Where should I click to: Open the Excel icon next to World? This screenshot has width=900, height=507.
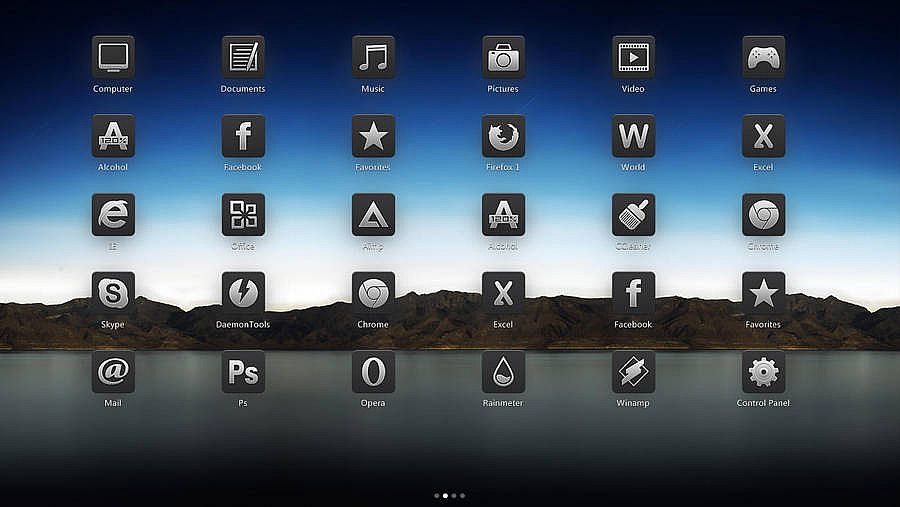763,136
